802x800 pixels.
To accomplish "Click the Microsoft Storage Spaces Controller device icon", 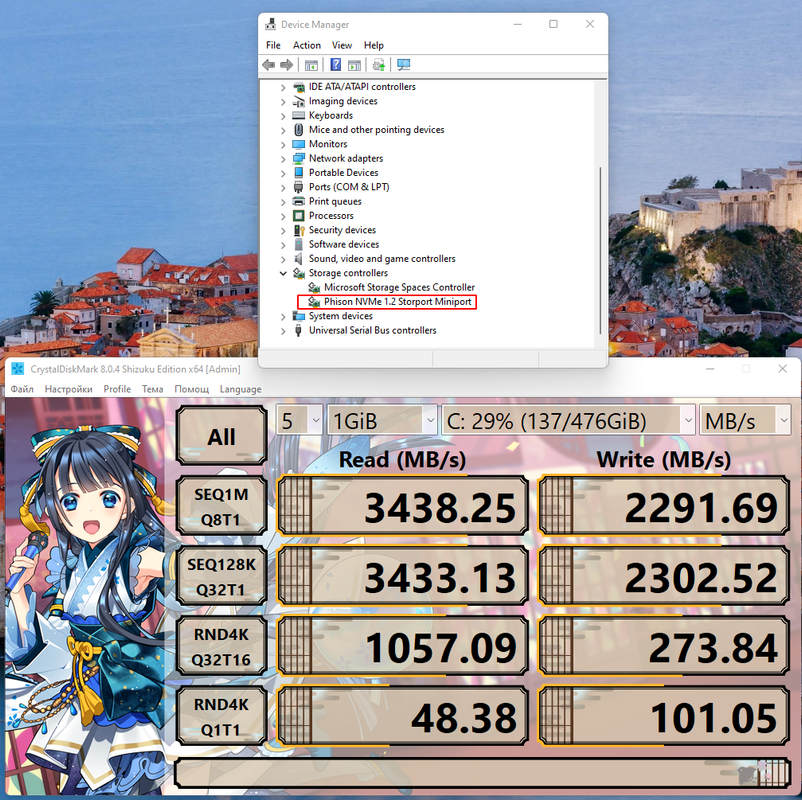I will click(314, 287).
